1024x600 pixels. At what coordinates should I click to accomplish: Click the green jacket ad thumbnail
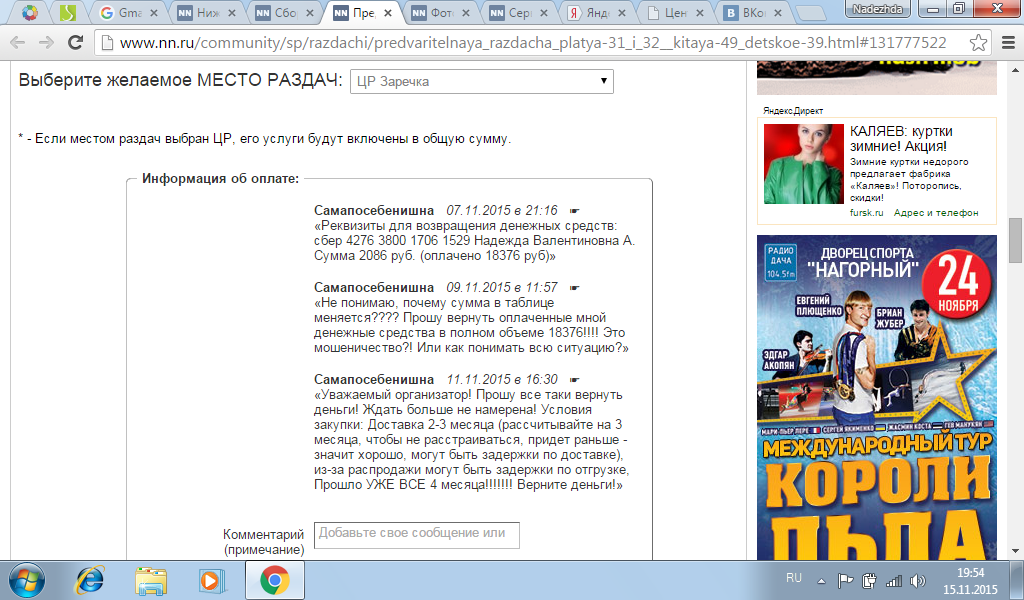tap(804, 164)
